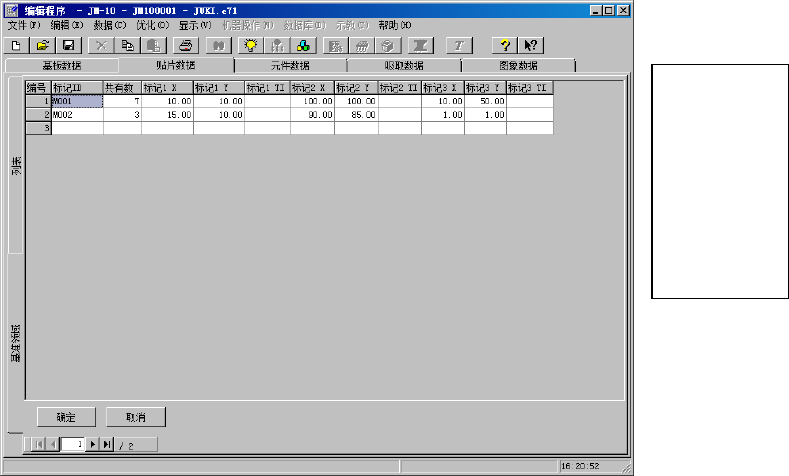
Task: Go to the next page with the navigator arrow
Action: (92, 444)
